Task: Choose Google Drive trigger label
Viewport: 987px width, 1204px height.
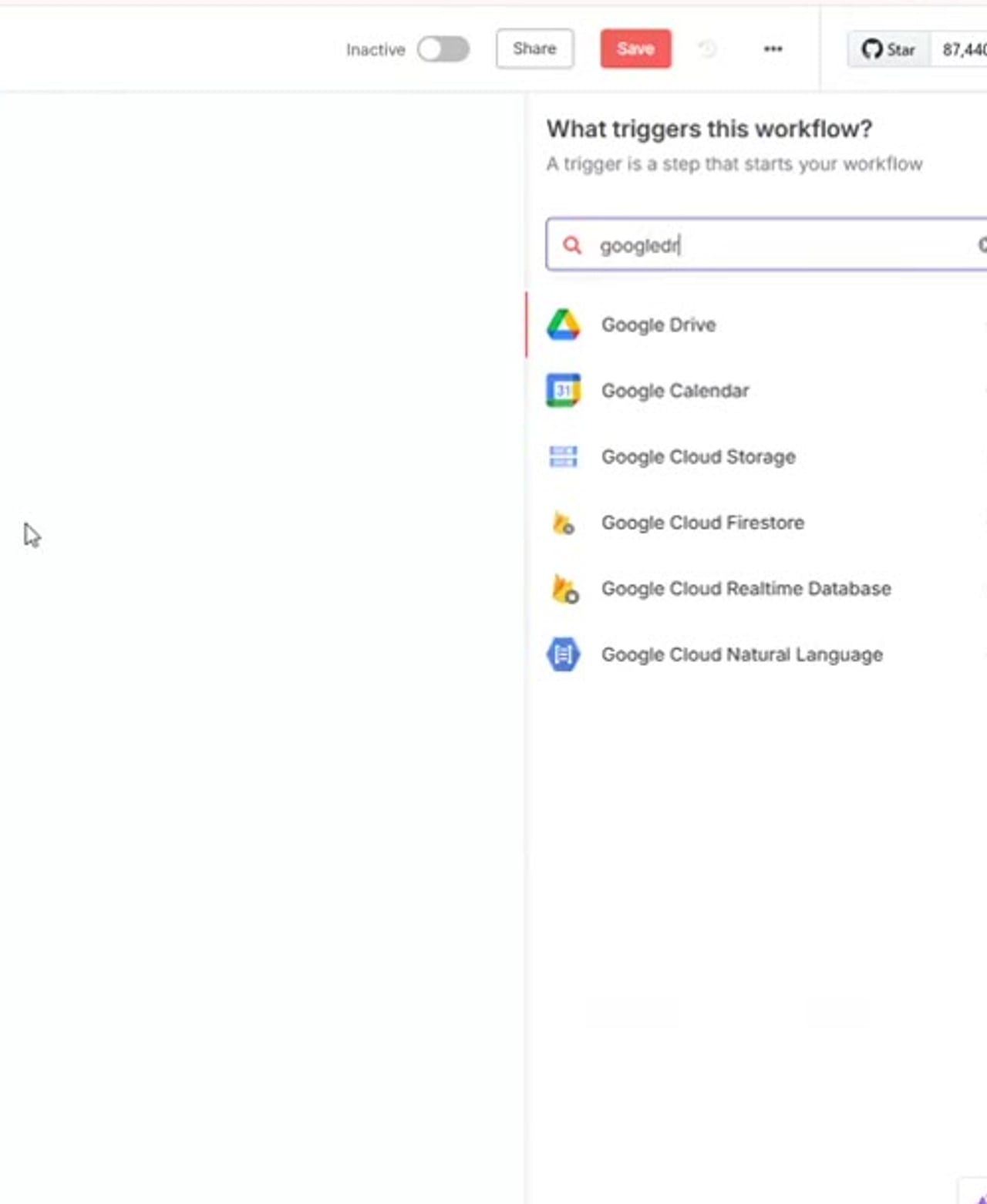Action: click(x=659, y=325)
